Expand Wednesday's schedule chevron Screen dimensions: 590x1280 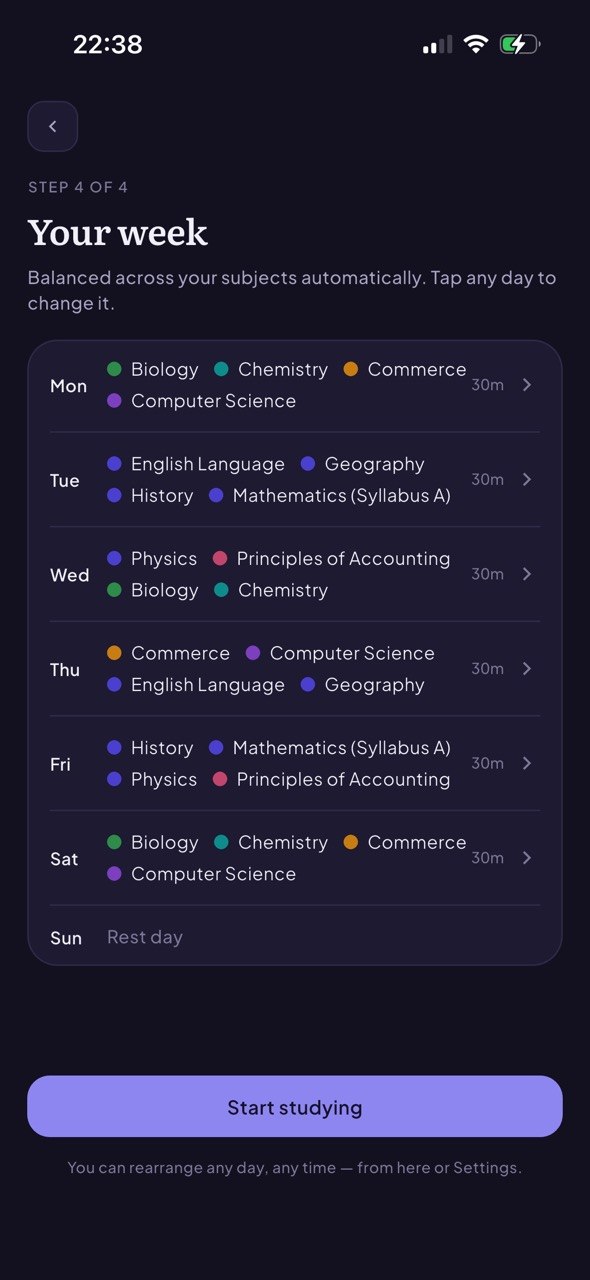(527, 574)
